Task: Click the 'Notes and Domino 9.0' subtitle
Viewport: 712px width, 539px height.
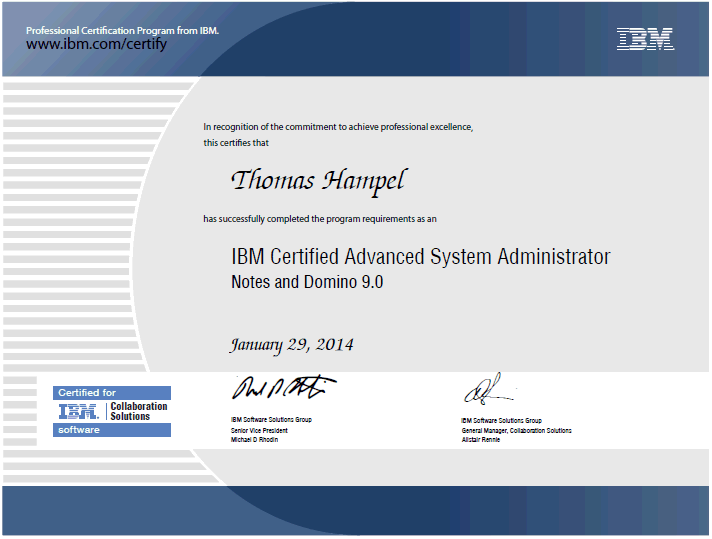Action: (x=307, y=282)
